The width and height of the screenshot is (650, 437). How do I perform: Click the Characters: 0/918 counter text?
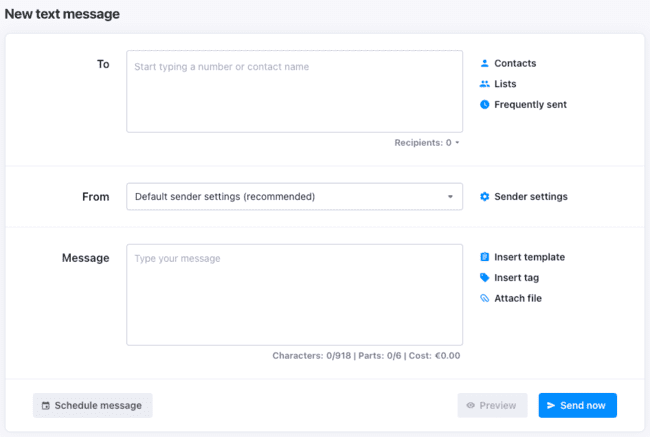311,356
